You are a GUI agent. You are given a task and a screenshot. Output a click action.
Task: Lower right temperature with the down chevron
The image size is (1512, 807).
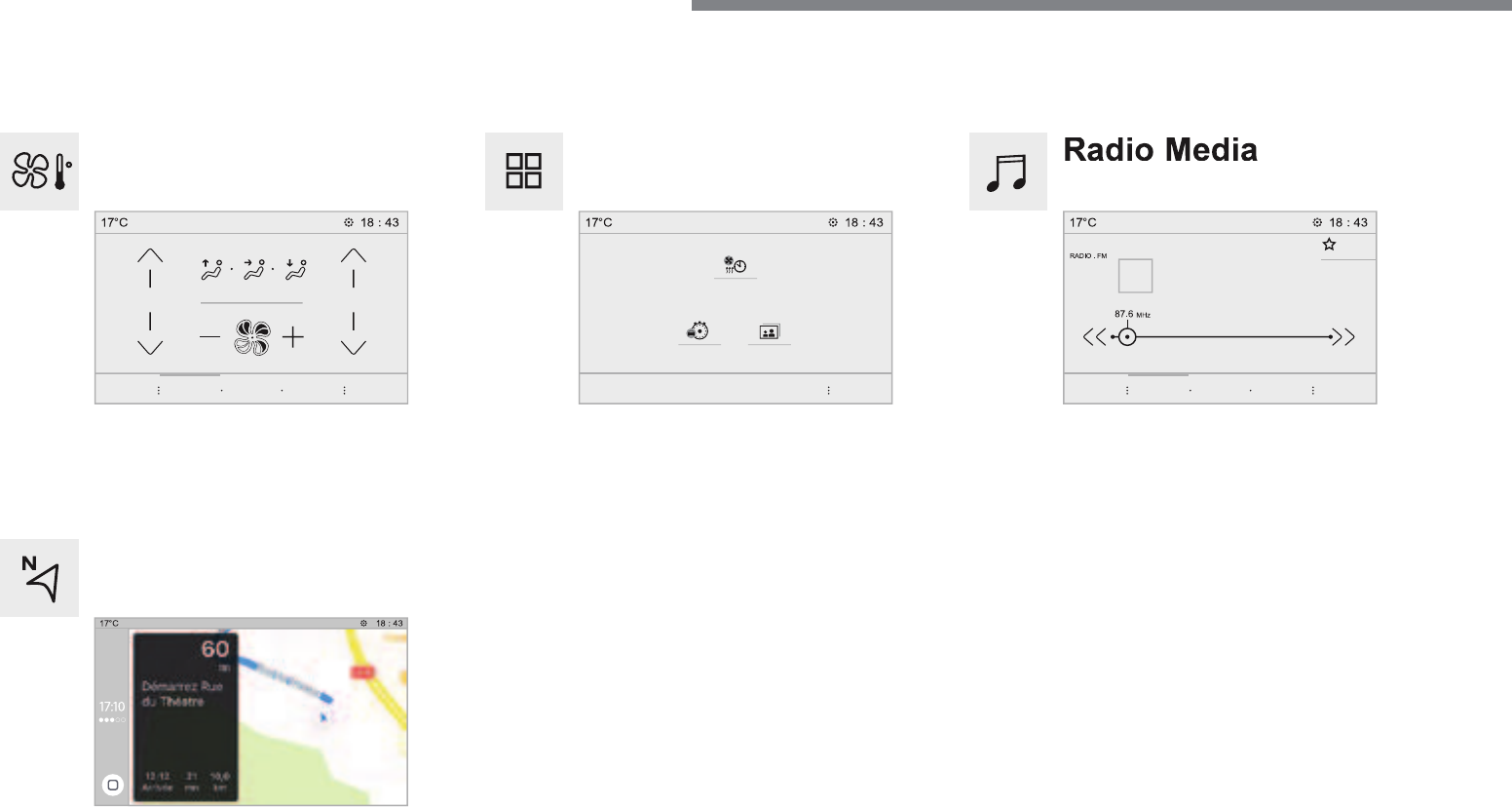(354, 334)
